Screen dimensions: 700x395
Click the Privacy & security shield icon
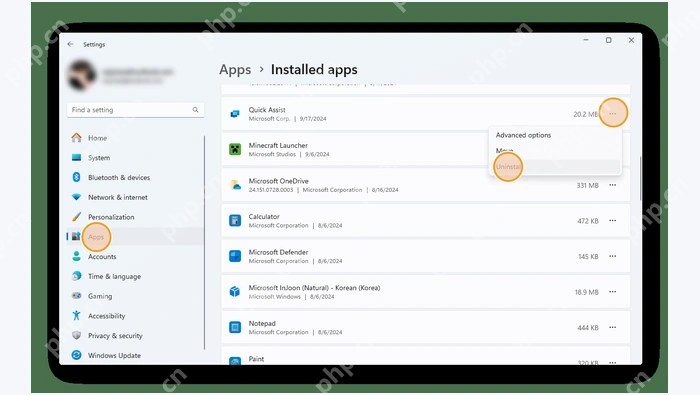click(x=76, y=335)
